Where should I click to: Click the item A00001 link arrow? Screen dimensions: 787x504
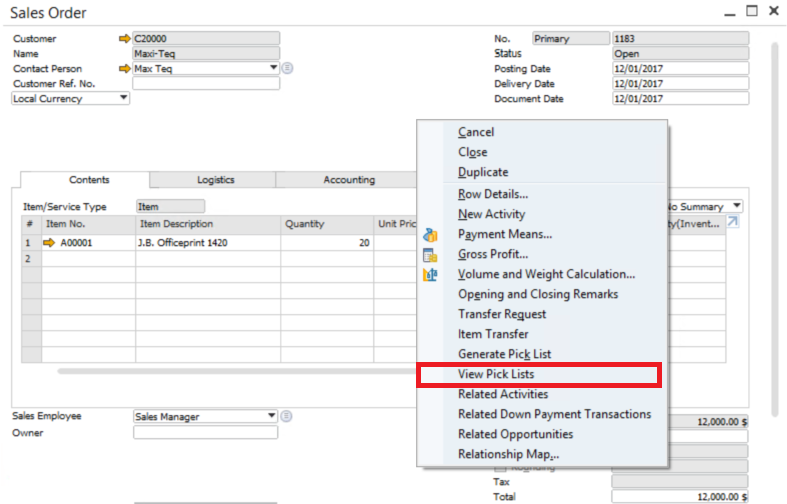pos(49,242)
